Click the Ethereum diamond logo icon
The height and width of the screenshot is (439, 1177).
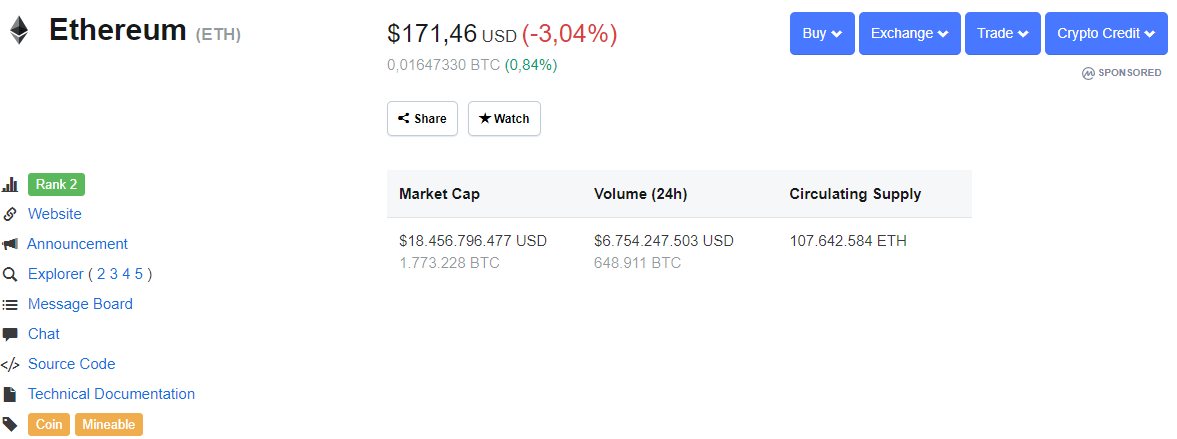(x=19, y=31)
